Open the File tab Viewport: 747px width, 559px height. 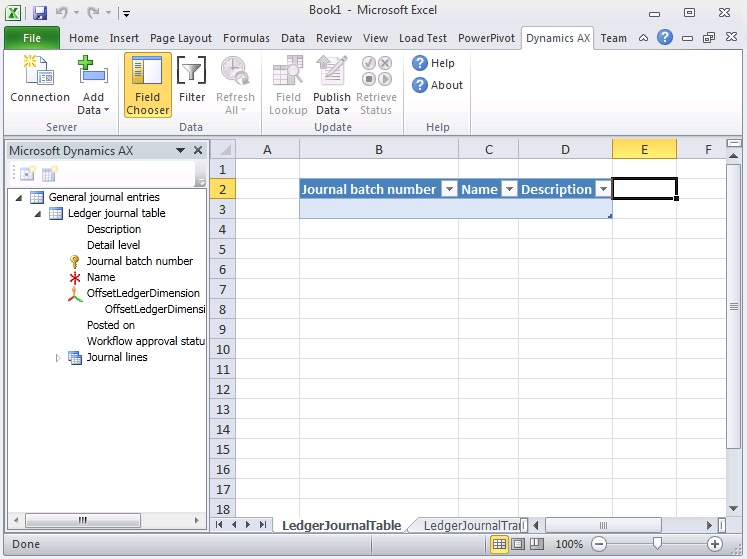click(32, 38)
